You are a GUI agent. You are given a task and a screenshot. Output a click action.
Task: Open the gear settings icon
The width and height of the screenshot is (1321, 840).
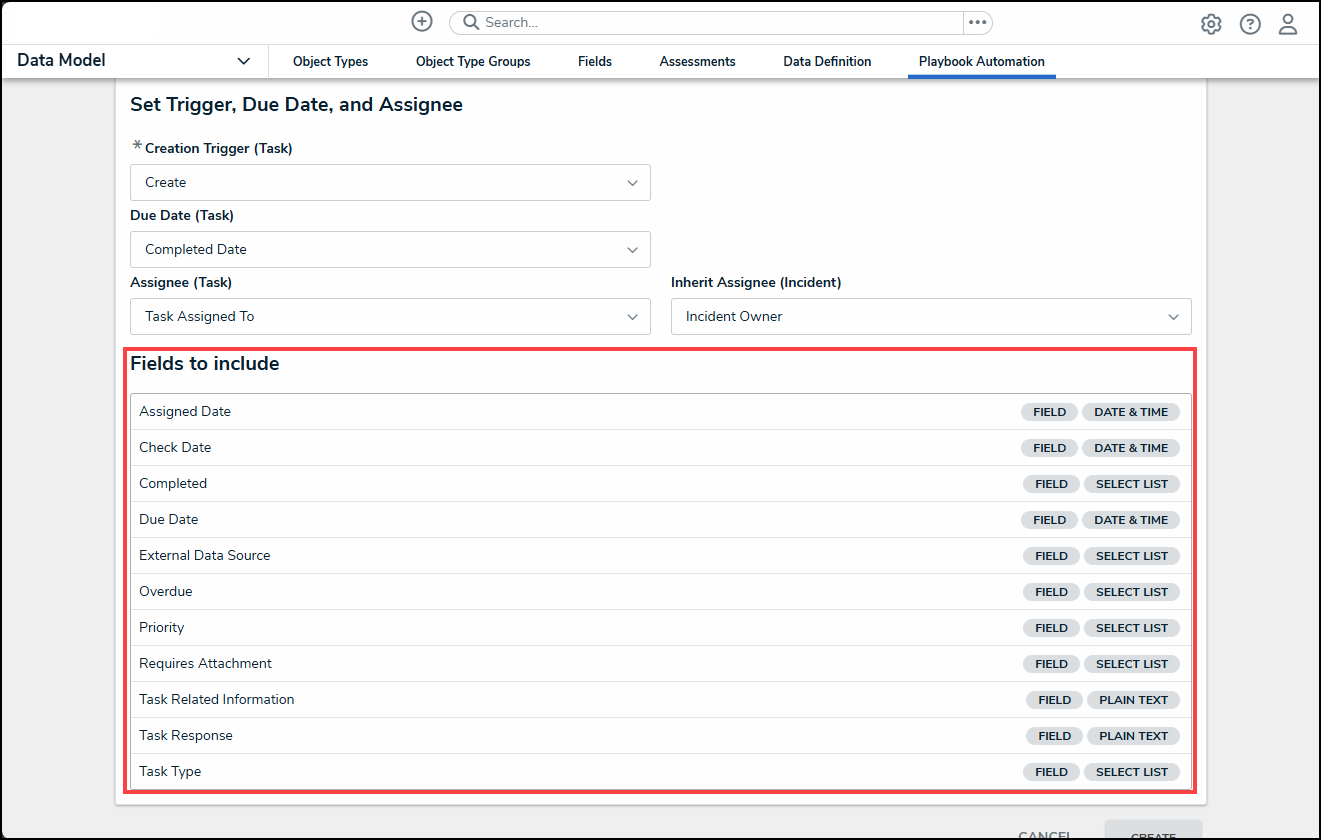[x=1211, y=24]
